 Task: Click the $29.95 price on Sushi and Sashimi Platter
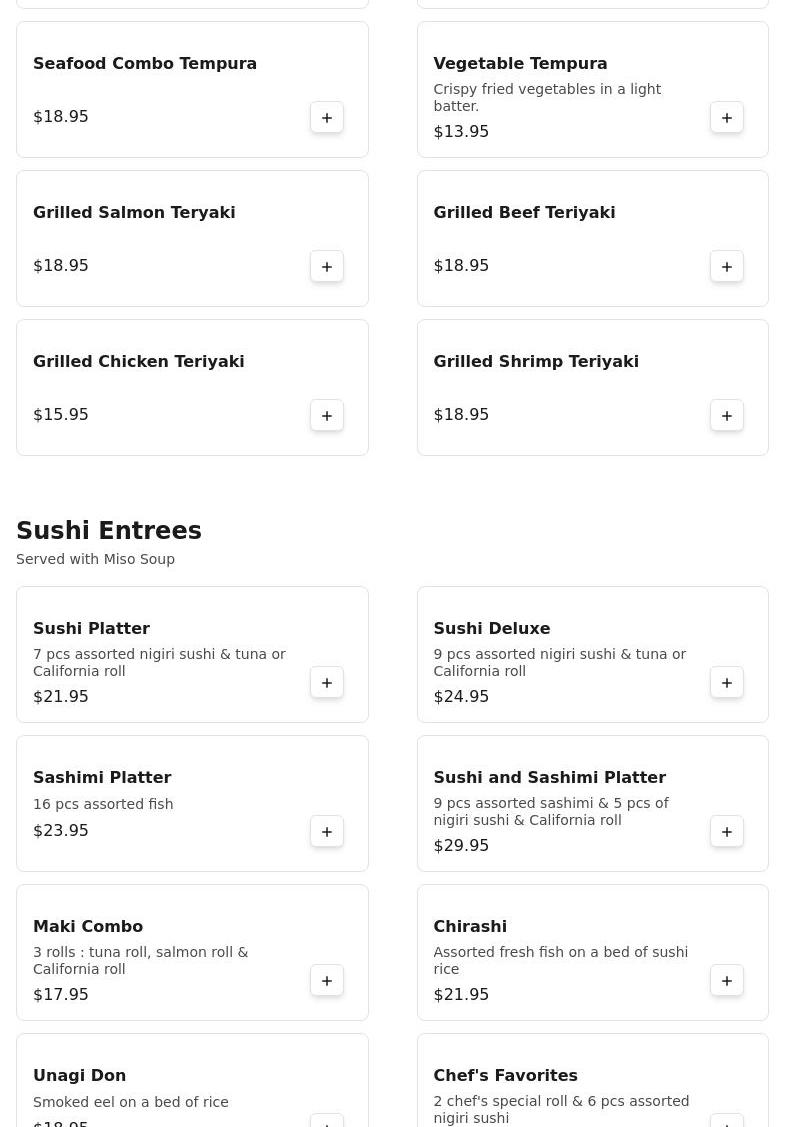461,846
